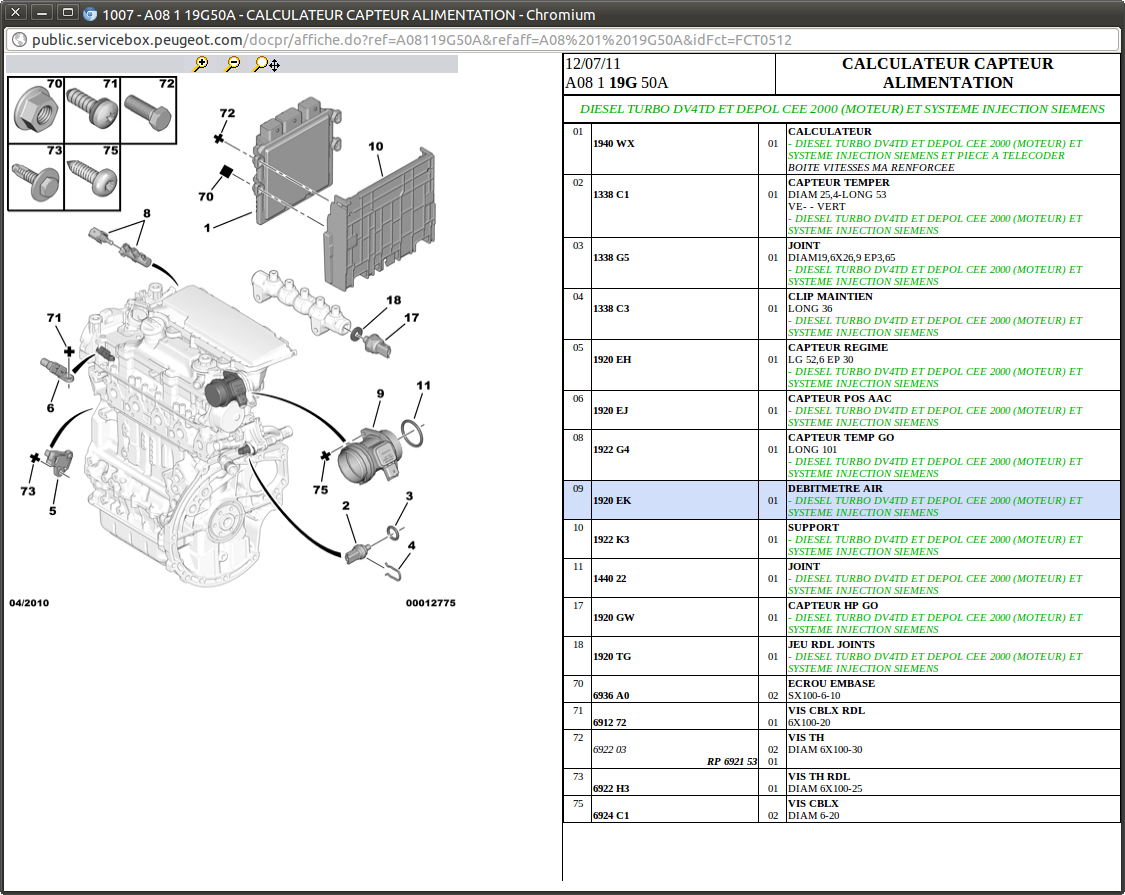1125x895 pixels.
Task: Select the highlighted DEBITMETRE AIR row
Action: [x=842, y=500]
